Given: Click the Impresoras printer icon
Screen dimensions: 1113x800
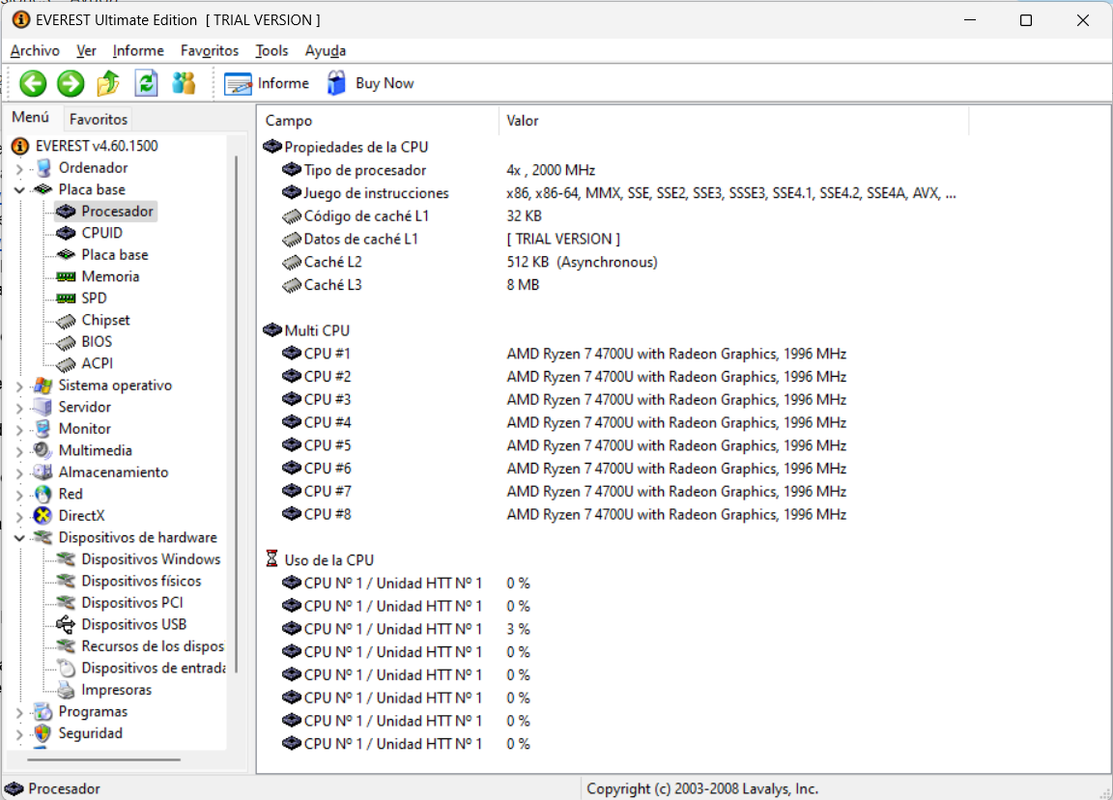Looking at the screenshot, I should coord(66,690).
